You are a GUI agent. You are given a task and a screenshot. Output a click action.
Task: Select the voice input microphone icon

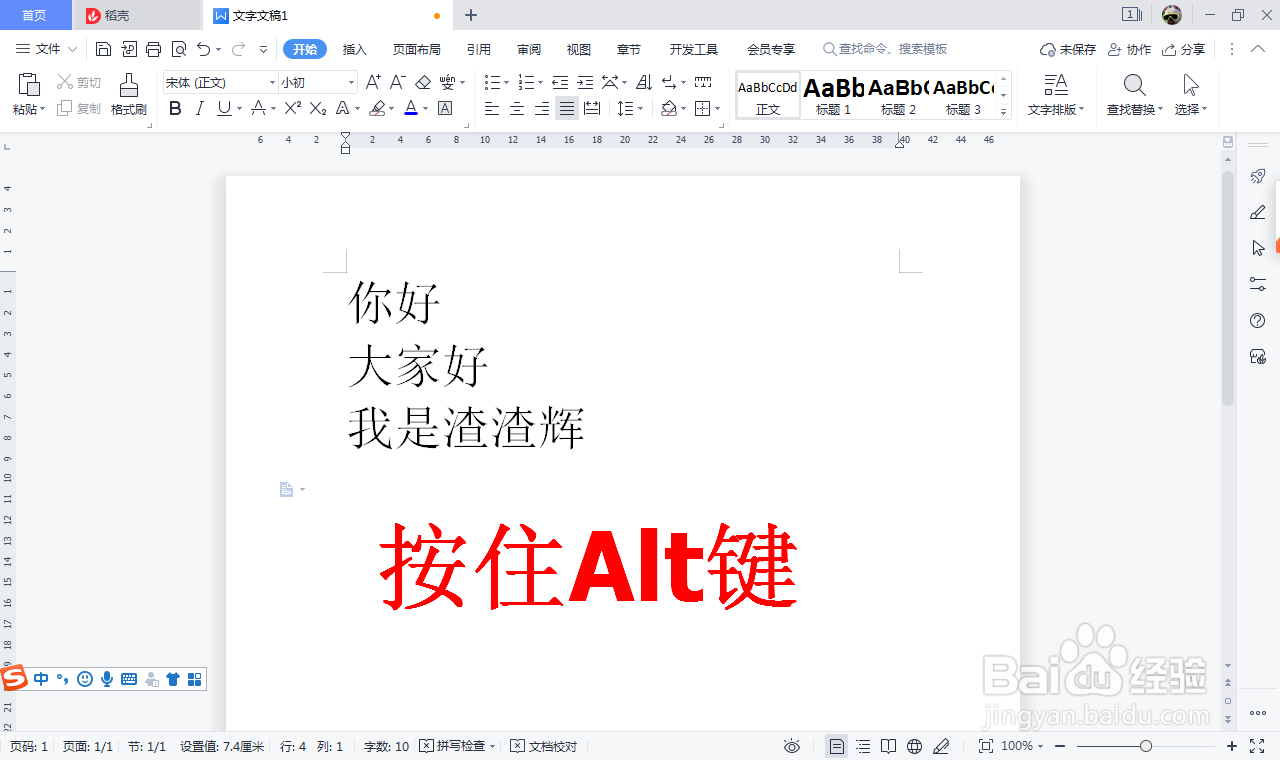tap(107, 679)
